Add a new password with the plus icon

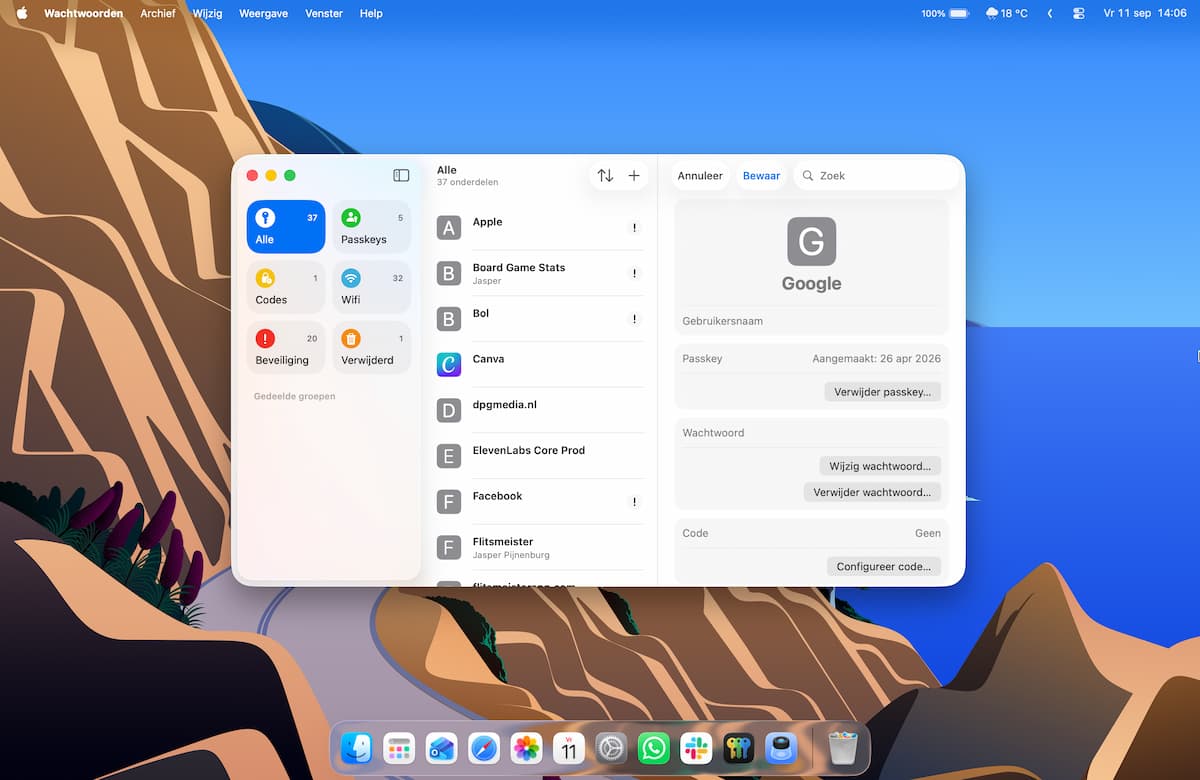click(x=634, y=175)
